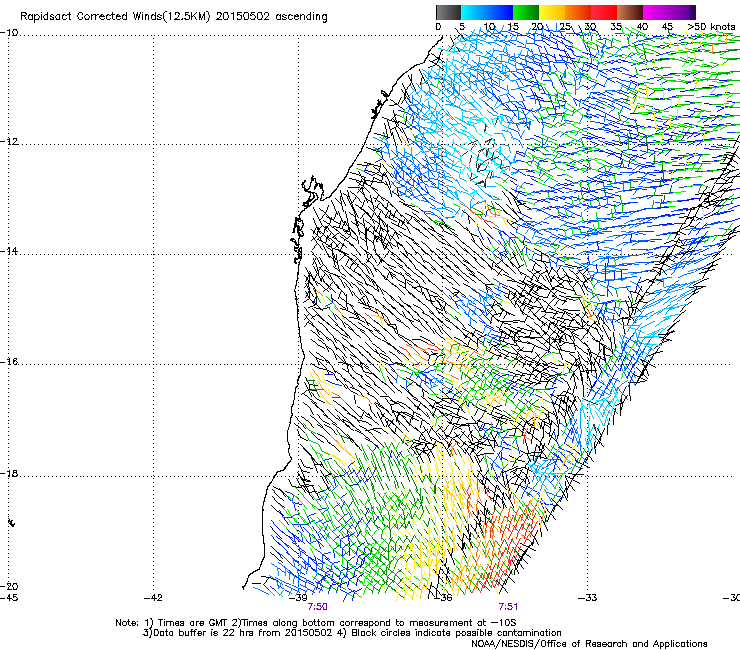The width and height of the screenshot is (740, 650).
Task: Click the "45" legend scale label
Action: (x=667, y=27)
